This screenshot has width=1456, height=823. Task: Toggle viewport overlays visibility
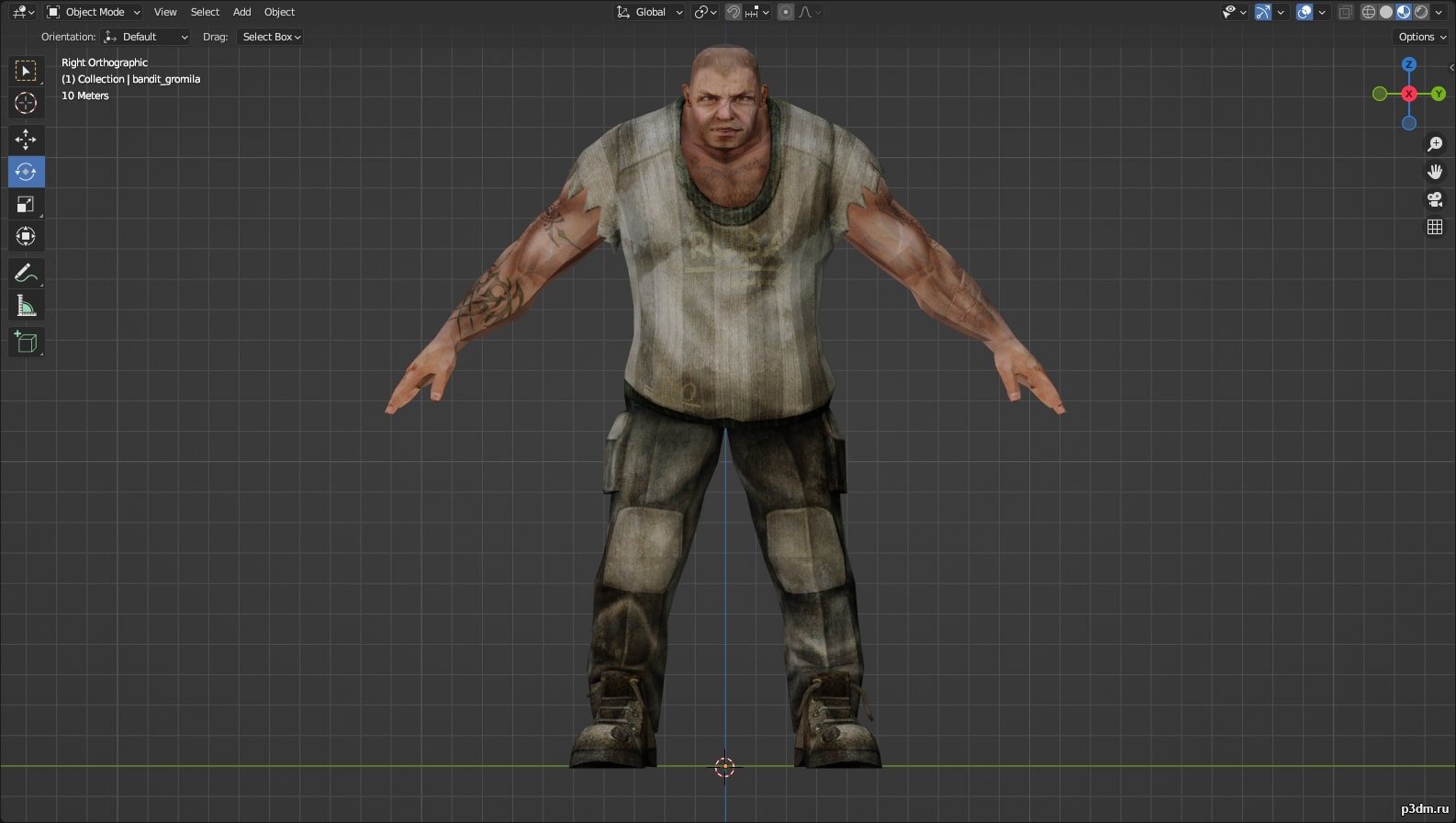(x=1305, y=12)
